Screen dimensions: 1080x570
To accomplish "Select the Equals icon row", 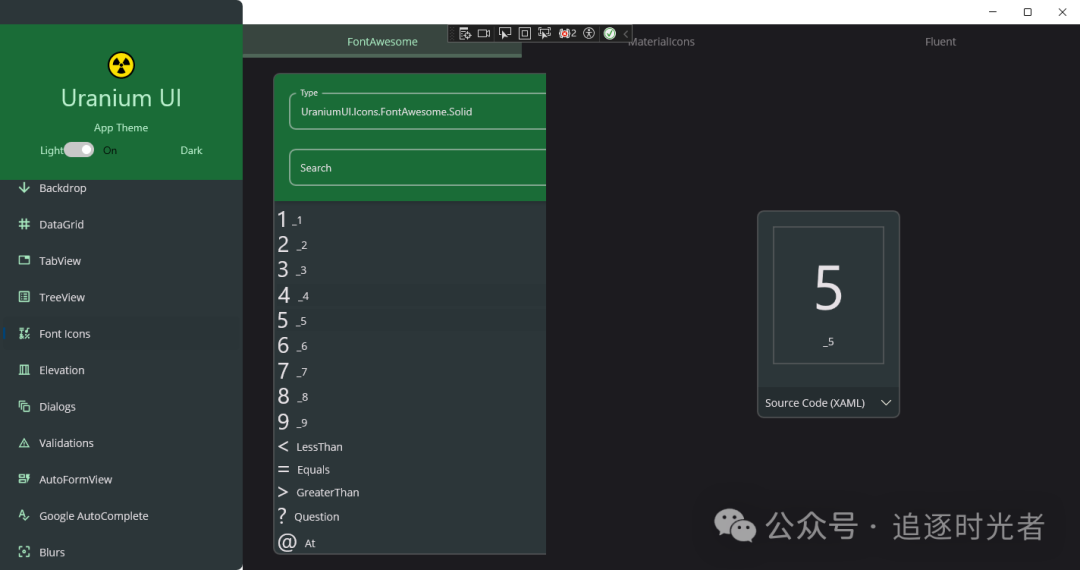I will click(411, 469).
